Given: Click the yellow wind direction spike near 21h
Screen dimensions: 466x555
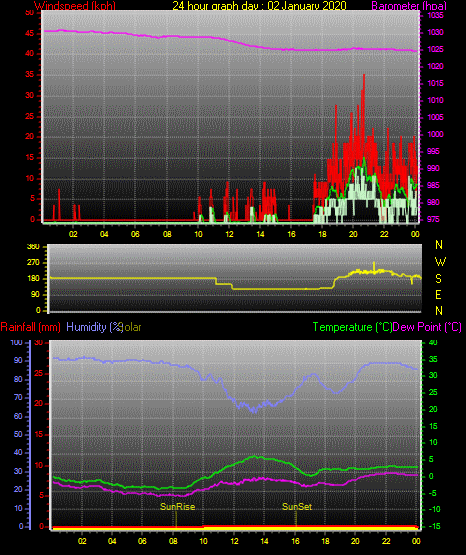Looking at the screenshot, I should tap(374, 266).
